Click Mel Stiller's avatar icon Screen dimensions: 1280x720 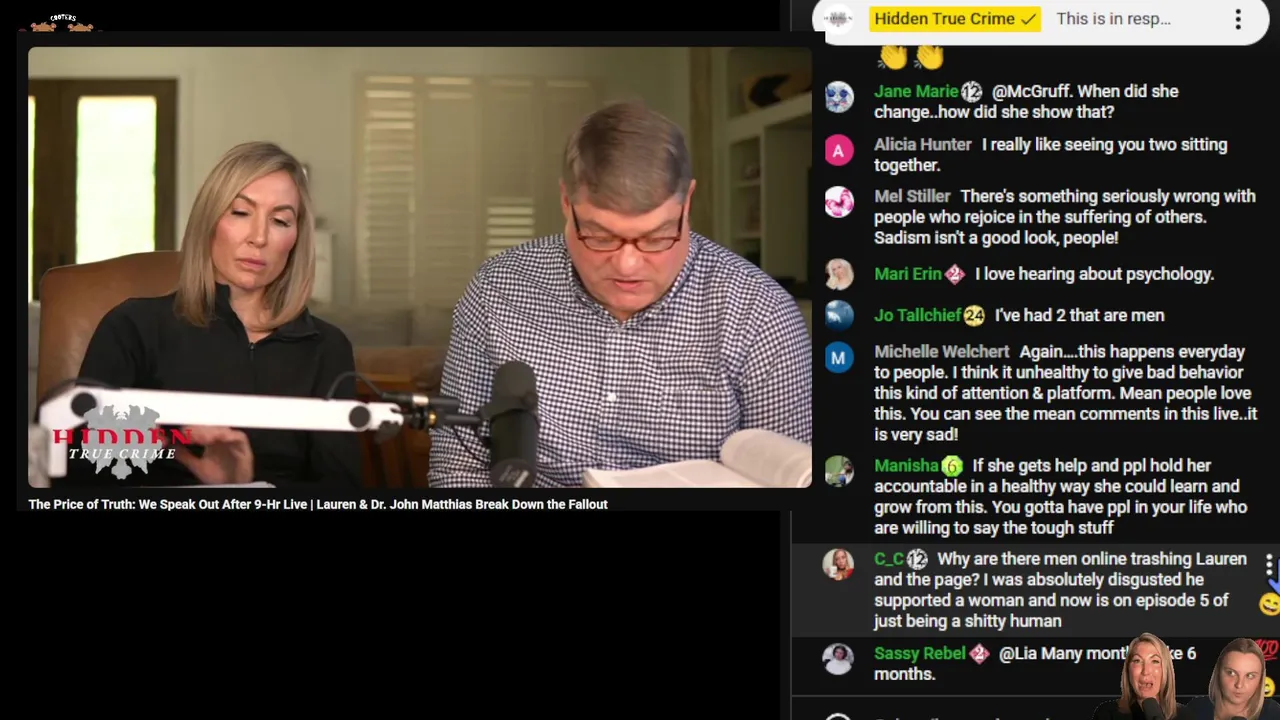839,202
